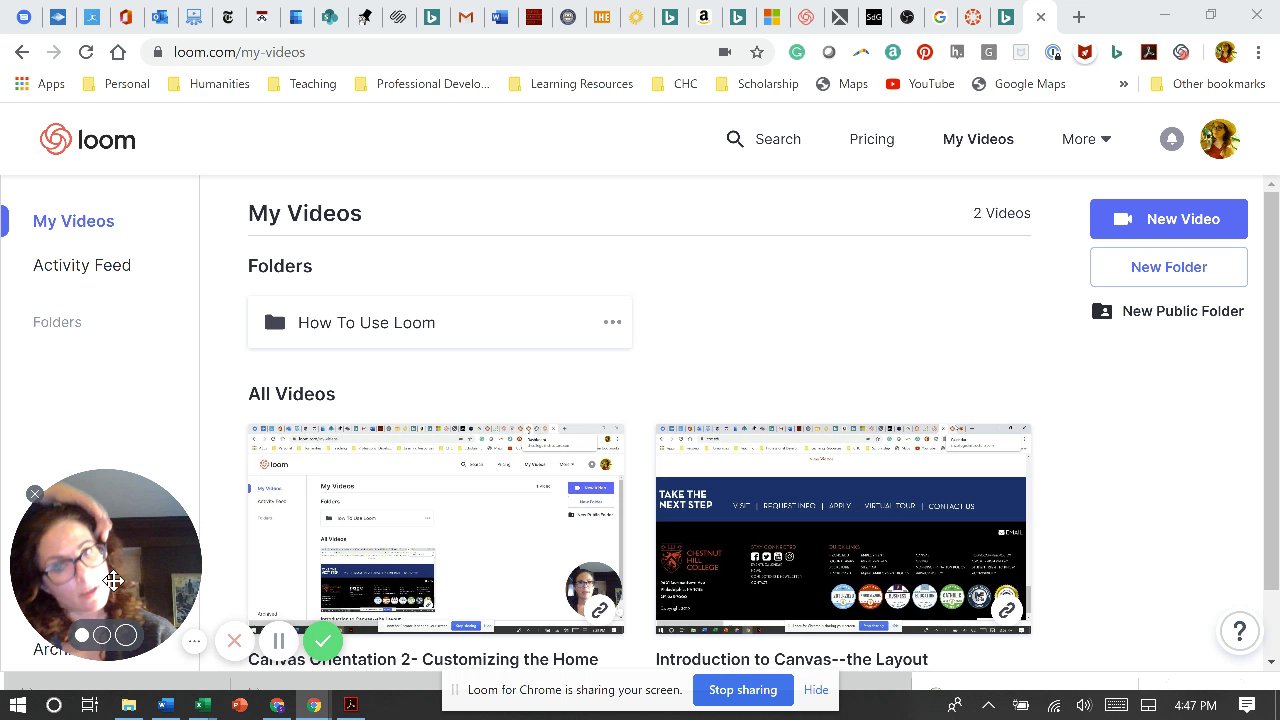This screenshot has width=1280, height=720.
Task: Open the Grammarly extension
Action: [x=796, y=52]
